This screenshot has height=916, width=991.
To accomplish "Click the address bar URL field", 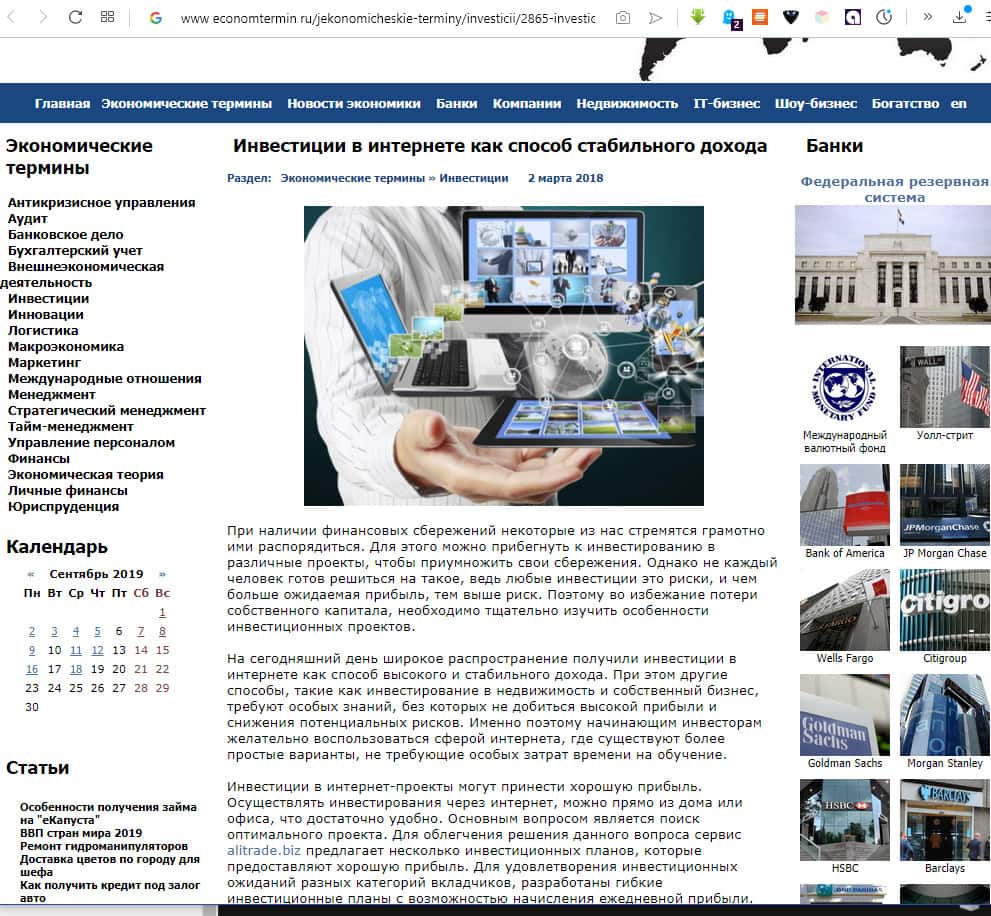I will [387, 18].
